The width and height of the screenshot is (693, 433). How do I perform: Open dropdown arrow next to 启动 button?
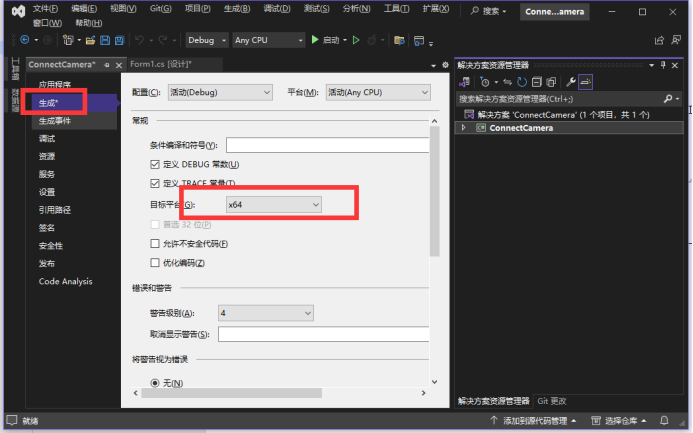coord(345,40)
